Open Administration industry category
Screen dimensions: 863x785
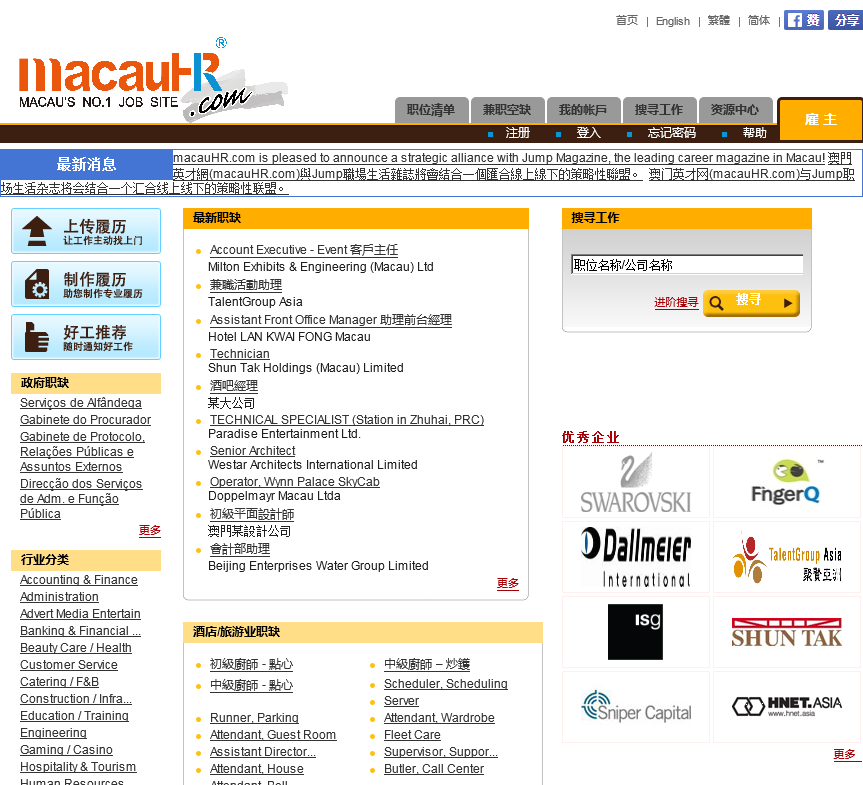tap(59, 597)
